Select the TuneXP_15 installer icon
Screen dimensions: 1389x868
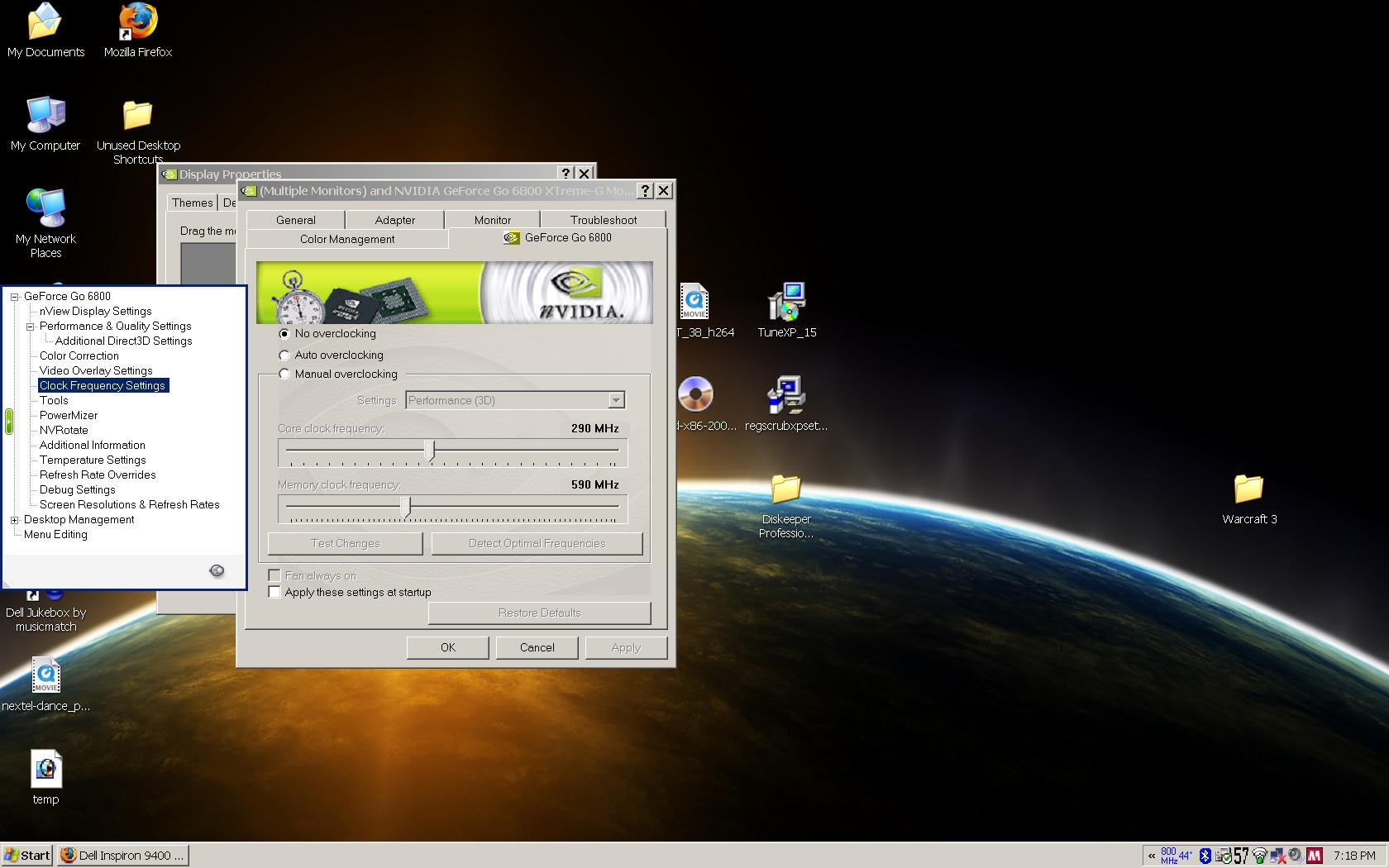pos(787,310)
